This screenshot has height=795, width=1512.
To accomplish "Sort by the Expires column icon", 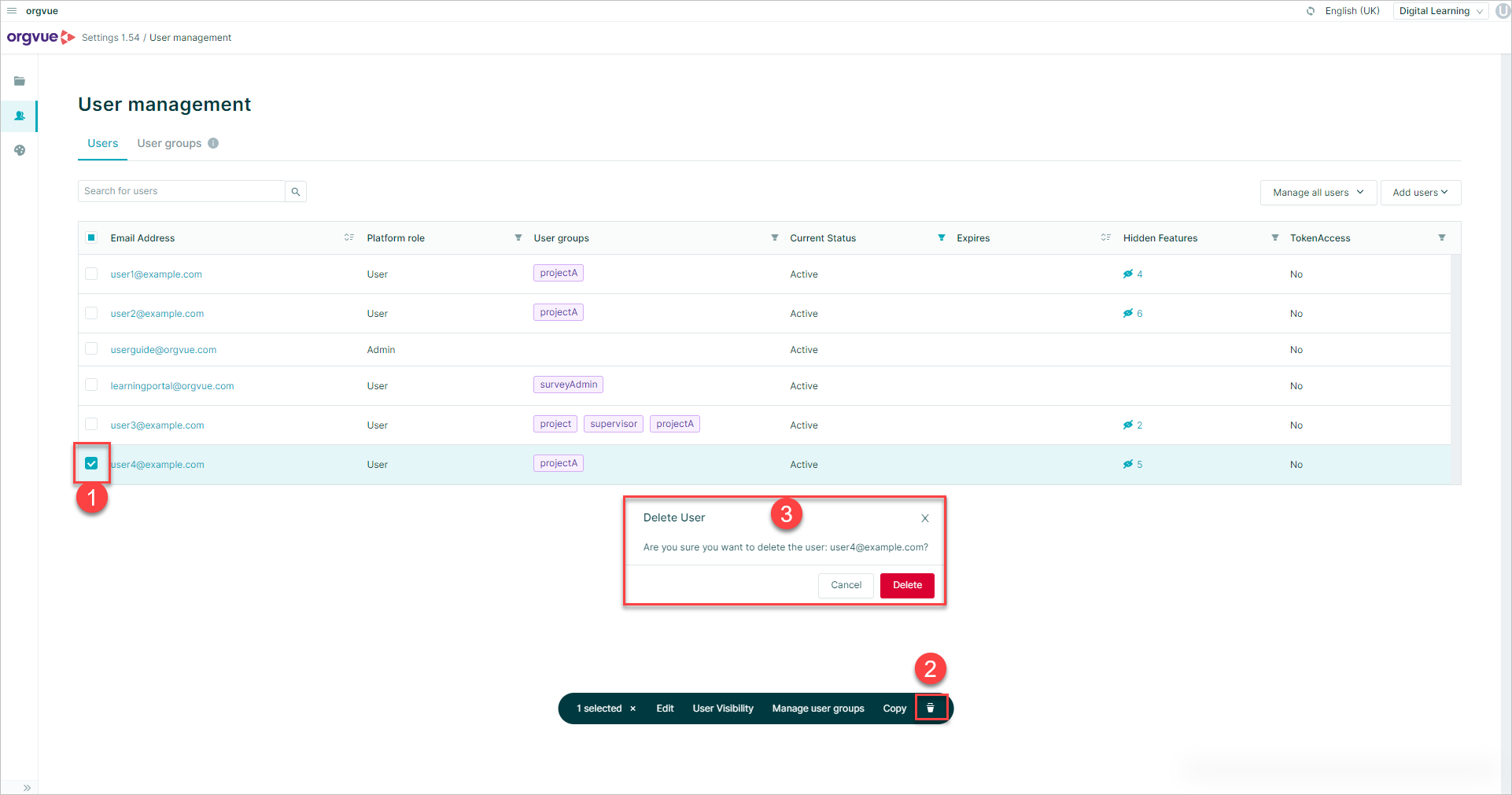I will (x=1105, y=237).
